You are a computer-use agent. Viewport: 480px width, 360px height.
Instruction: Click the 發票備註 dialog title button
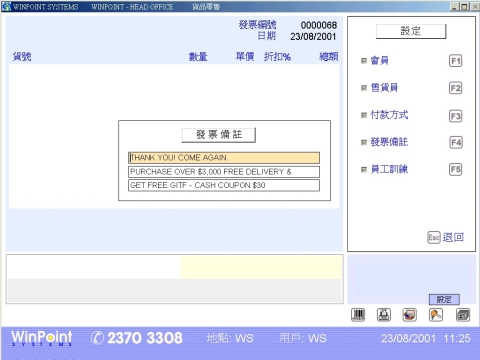[219, 135]
